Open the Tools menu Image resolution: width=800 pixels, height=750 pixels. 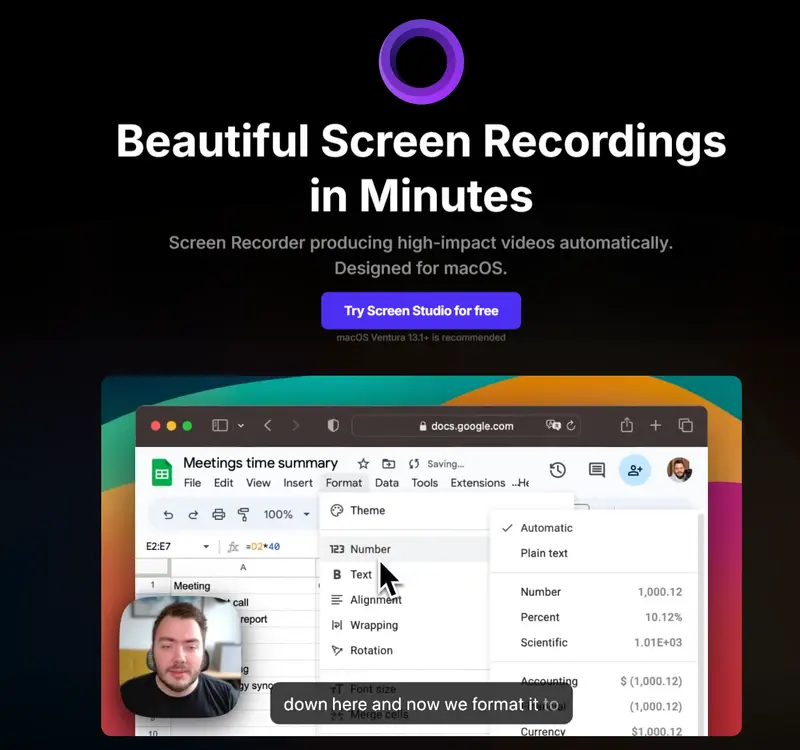(x=424, y=482)
